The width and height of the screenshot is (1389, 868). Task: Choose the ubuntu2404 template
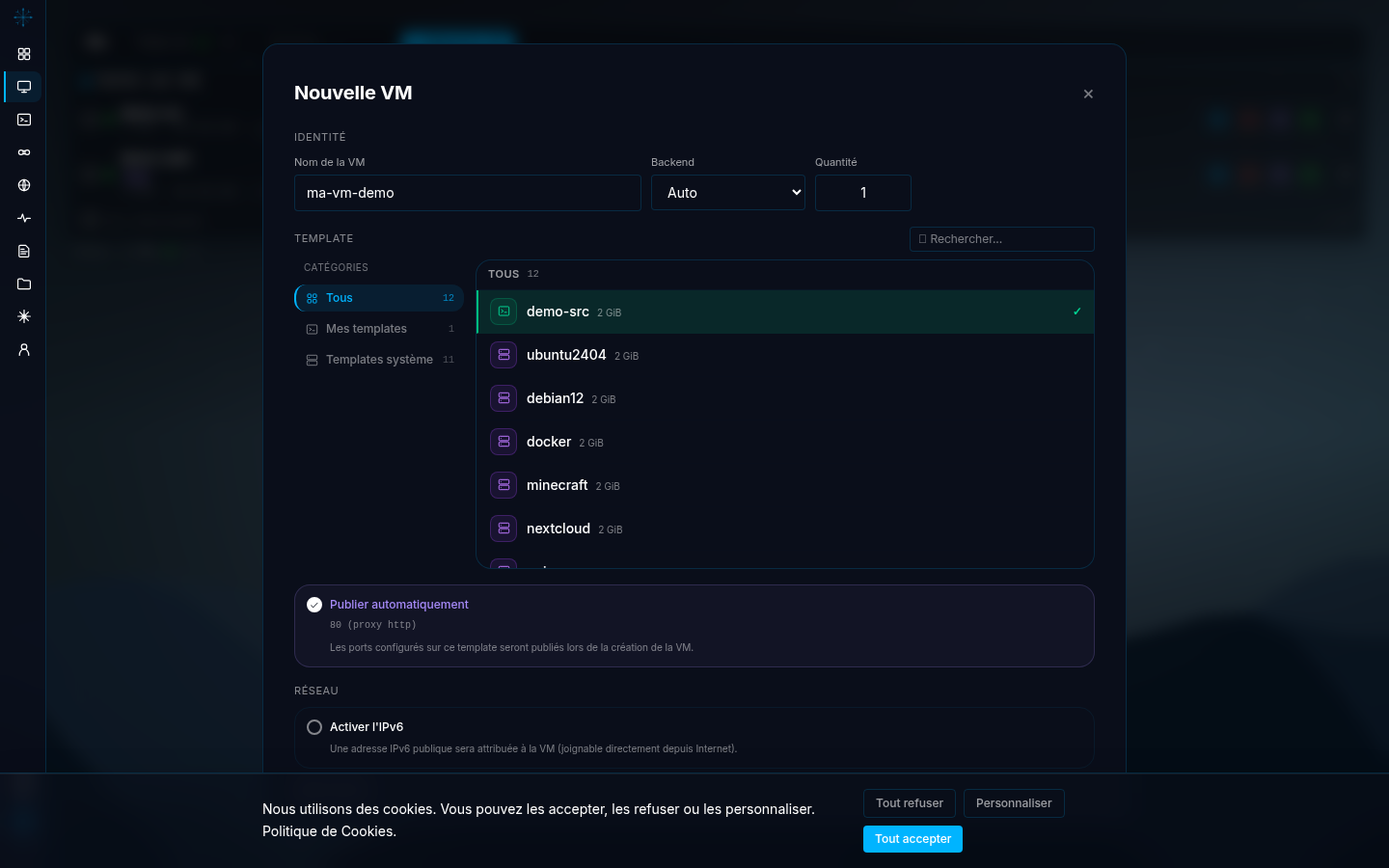tap(785, 355)
